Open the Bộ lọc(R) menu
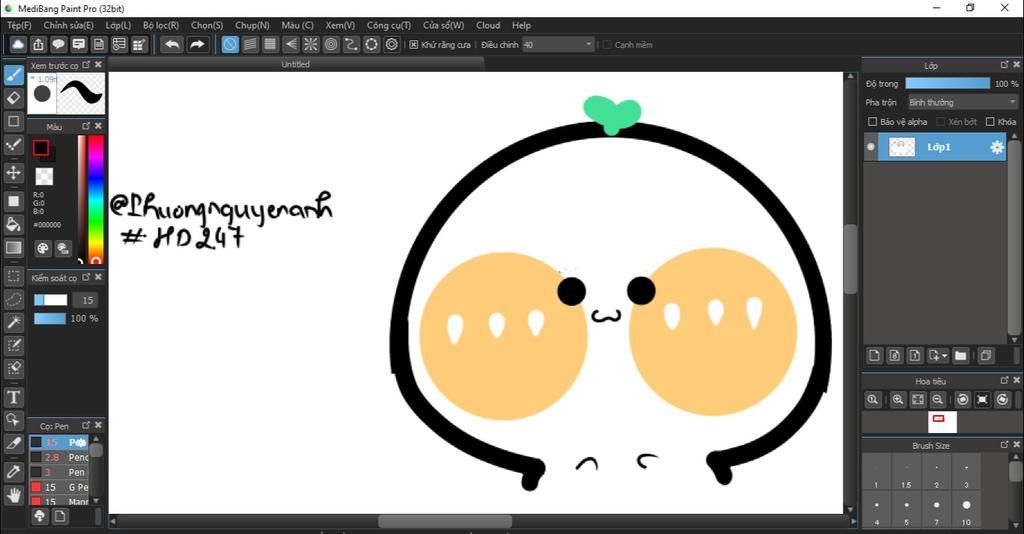This screenshot has height=534, width=1024. (161, 25)
